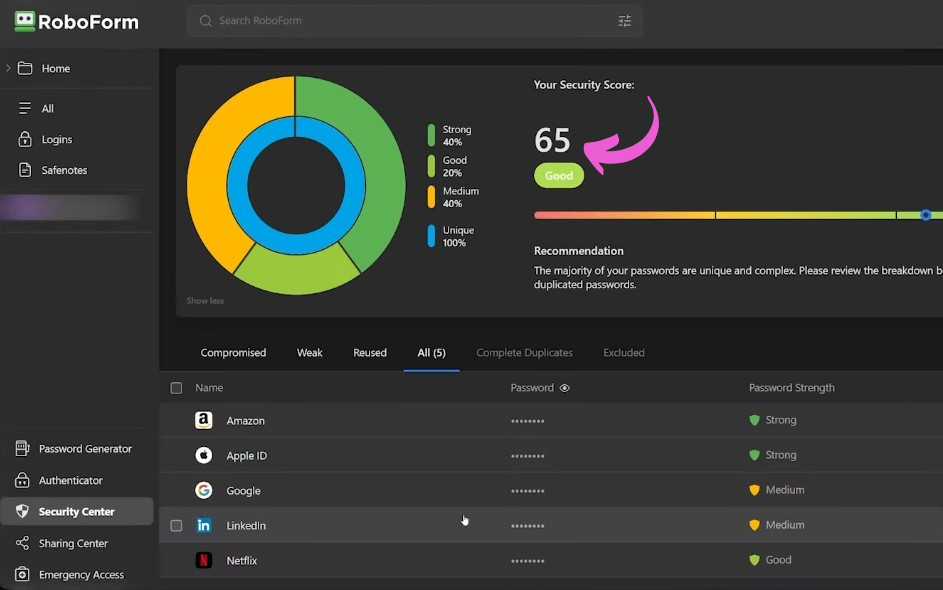943x590 pixels.
Task: Select Safenotes label in sidebar
Action: point(64,170)
